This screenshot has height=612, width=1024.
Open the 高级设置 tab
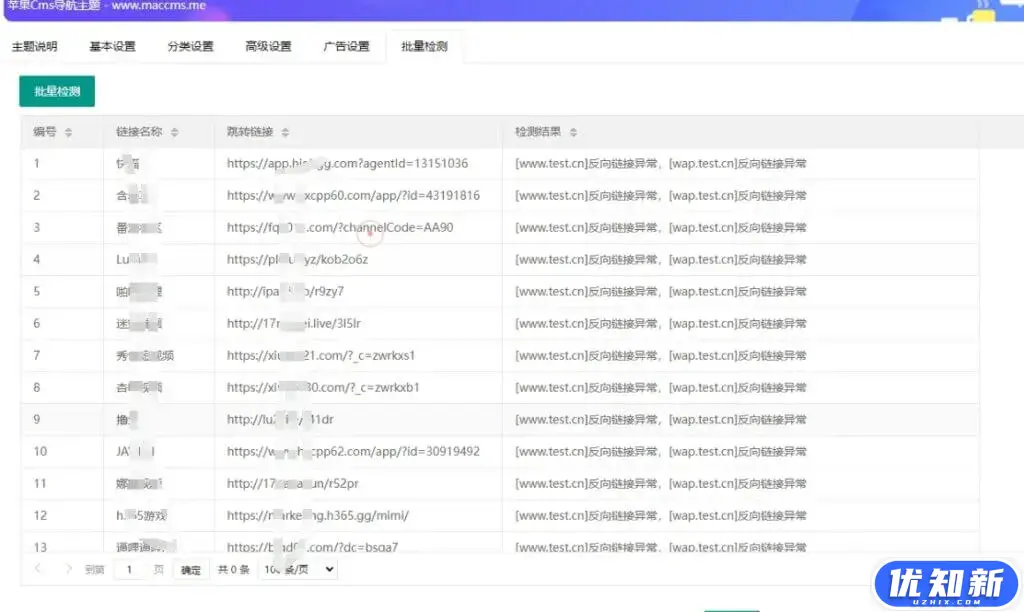tap(266, 46)
